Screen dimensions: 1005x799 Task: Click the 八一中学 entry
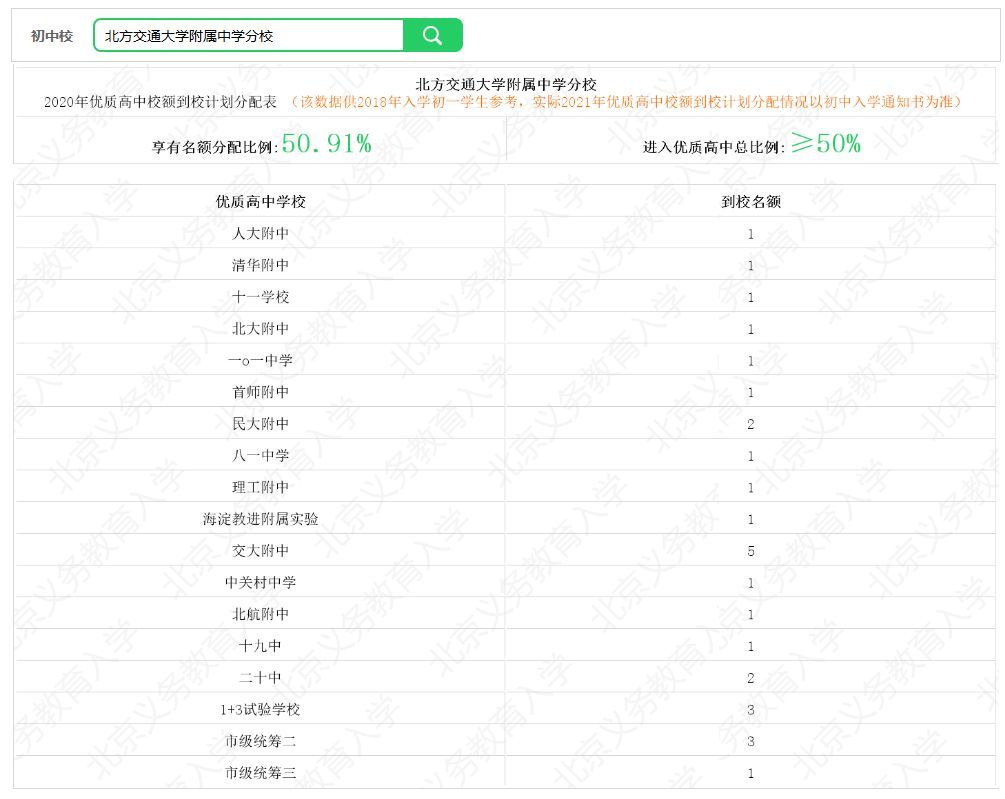(x=260, y=456)
